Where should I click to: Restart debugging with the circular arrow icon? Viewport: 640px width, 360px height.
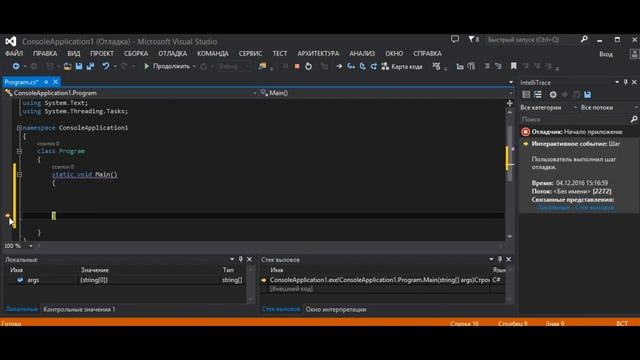[309, 66]
